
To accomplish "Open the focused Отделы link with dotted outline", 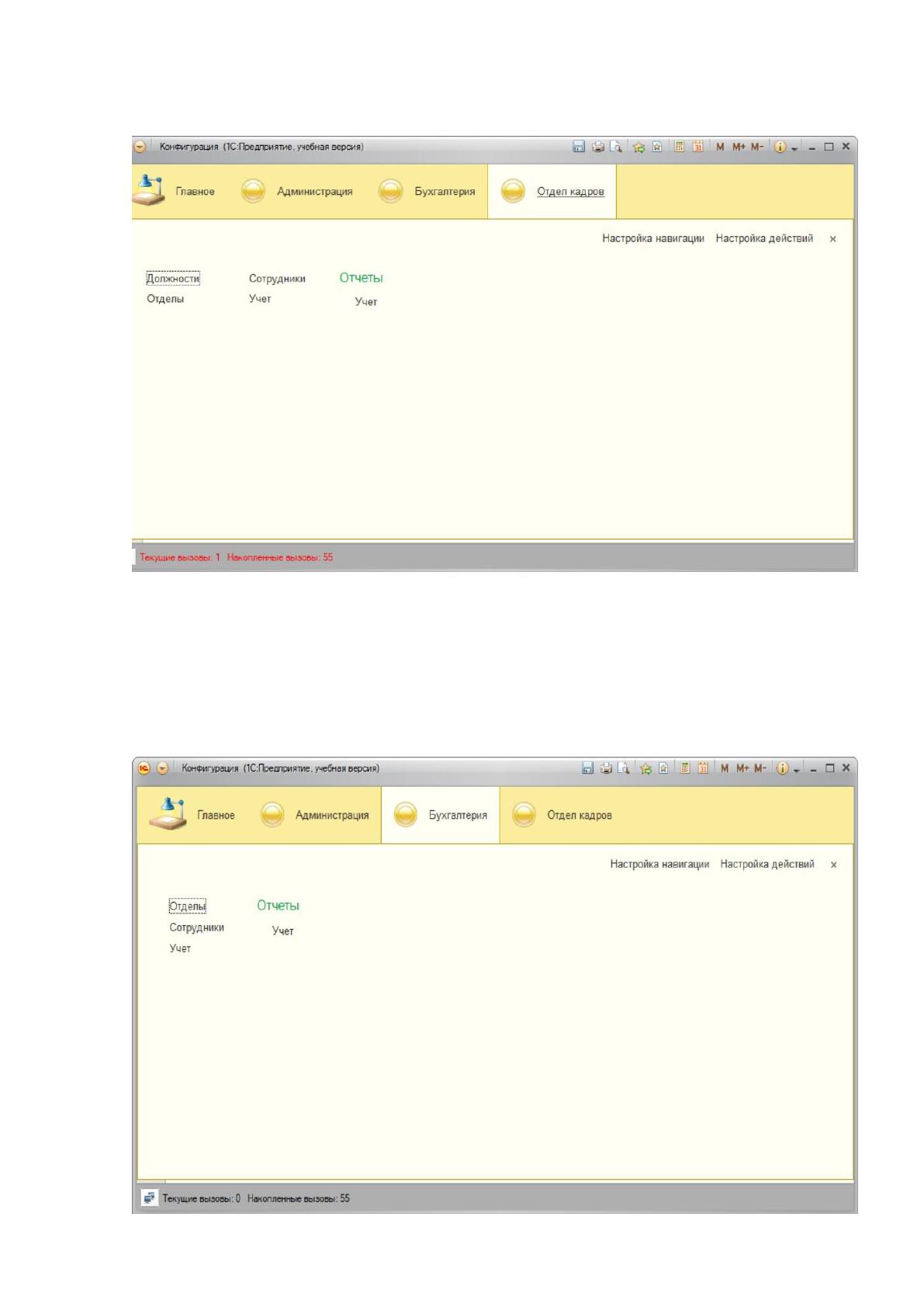I will click(188, 906).
